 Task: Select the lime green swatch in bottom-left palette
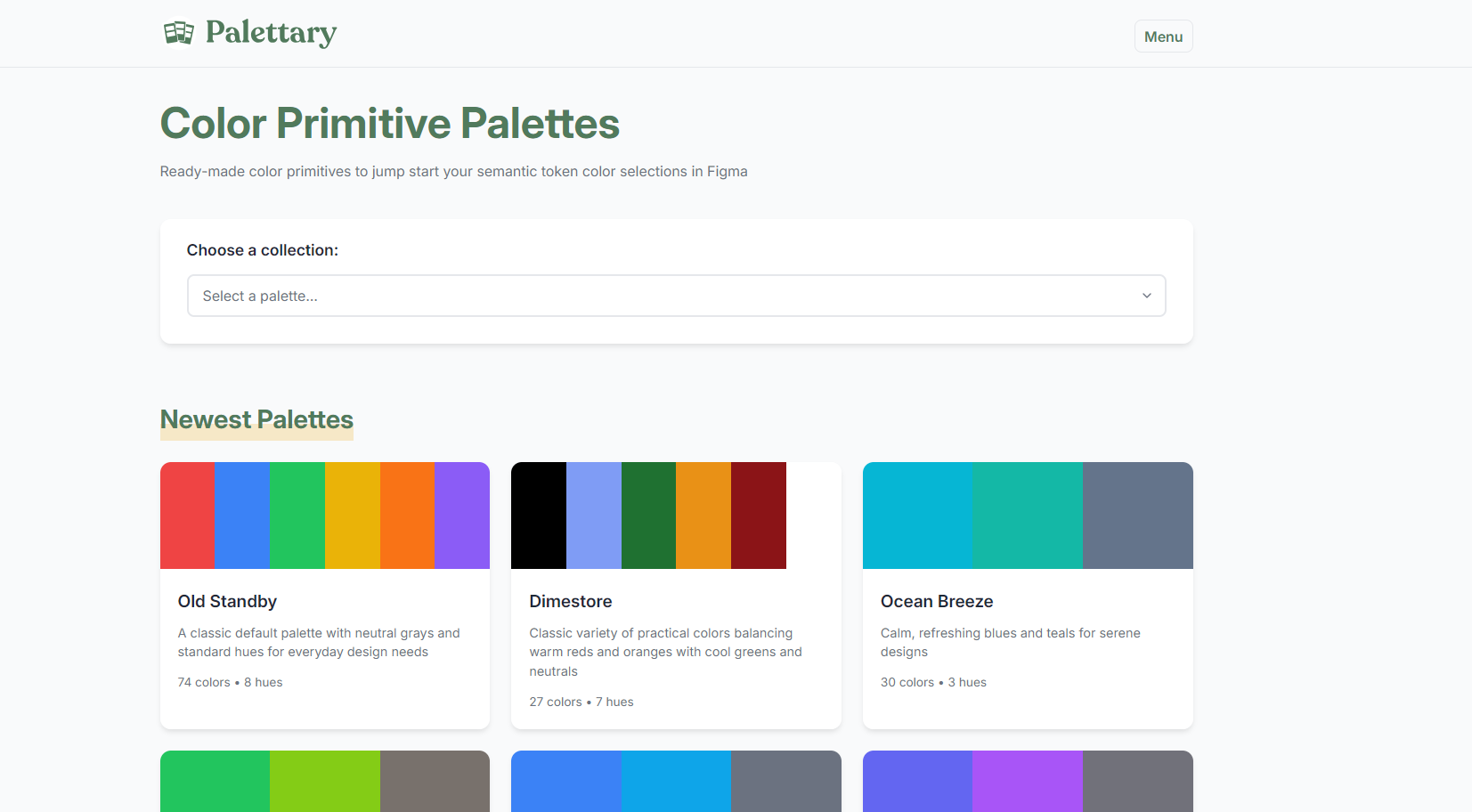pyautogui.click(x=324, y=782)
